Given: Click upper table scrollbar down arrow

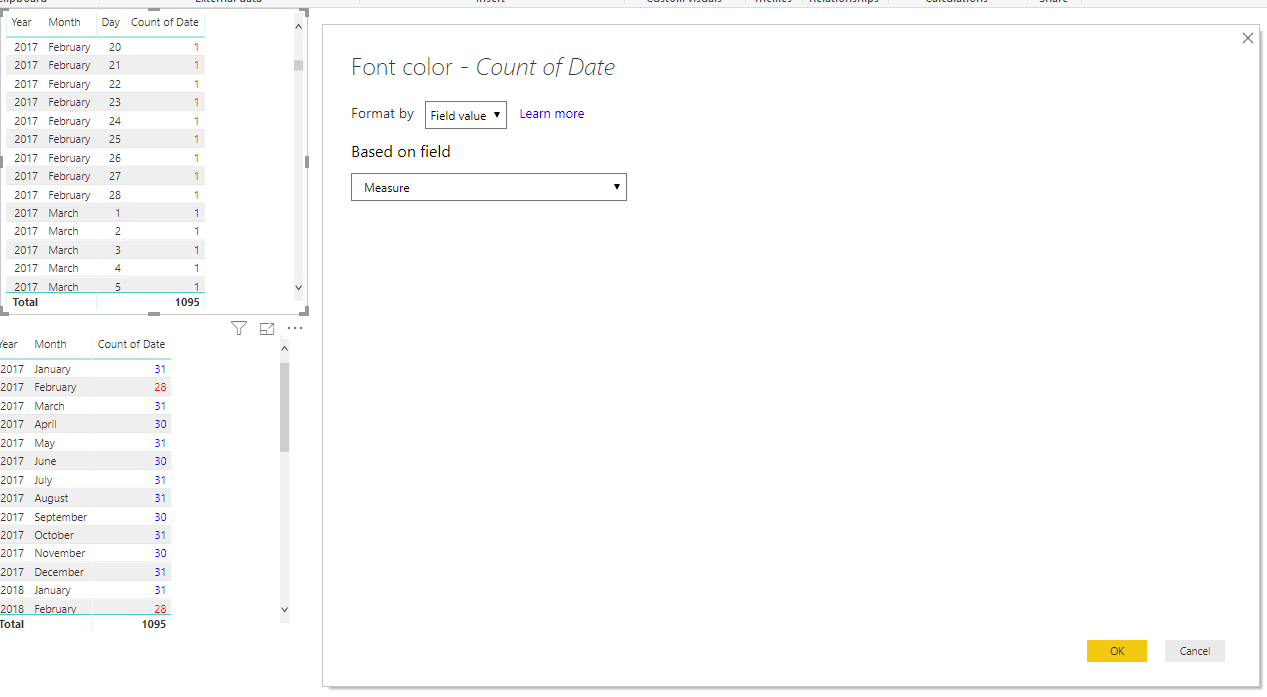Looking at the screenshot, I should point(298,287).
